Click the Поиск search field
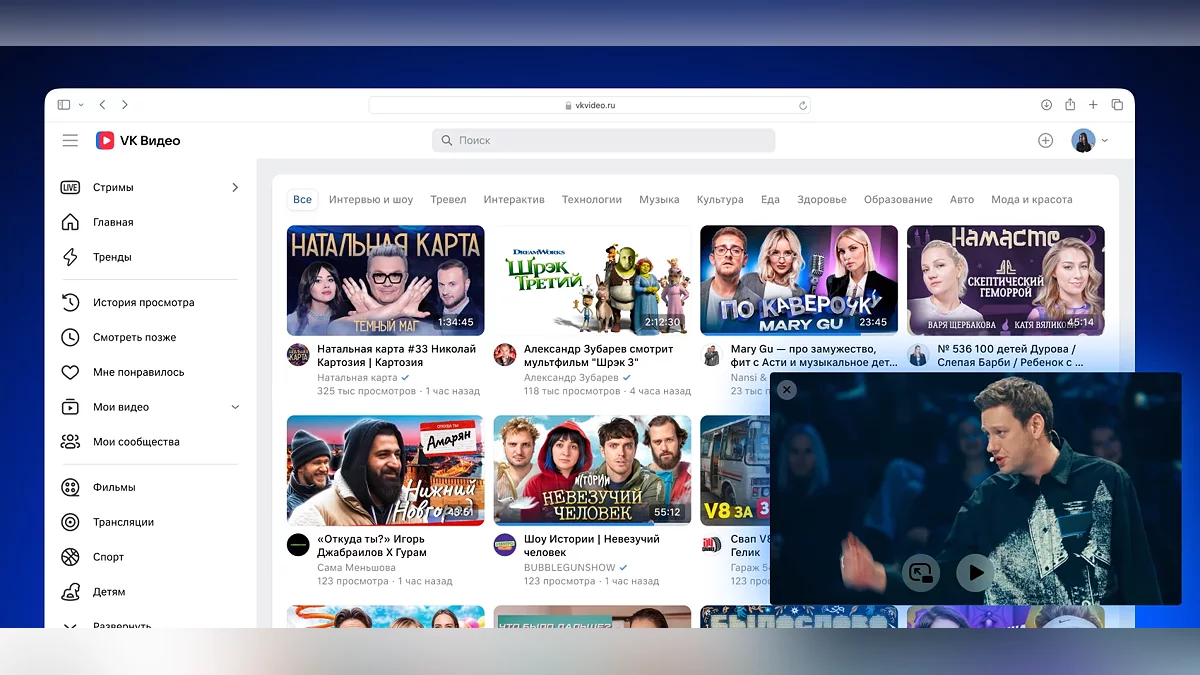Viewport: 1200px width, 675px height. pos(603,141)
